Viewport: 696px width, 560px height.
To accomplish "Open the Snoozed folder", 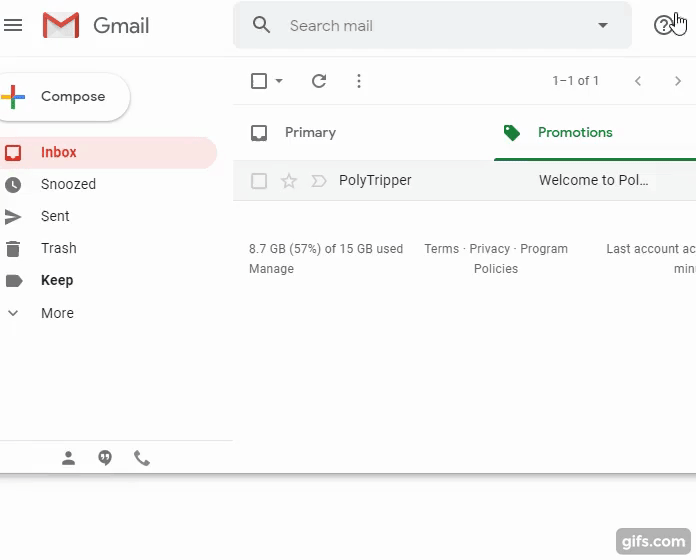I will click(68, 184).
